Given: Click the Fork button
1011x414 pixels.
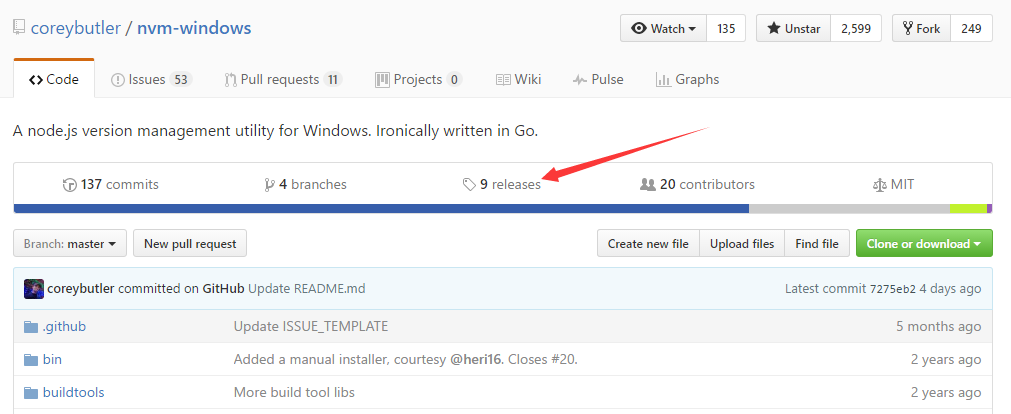Looking at the screenshot, I should 921,28.
